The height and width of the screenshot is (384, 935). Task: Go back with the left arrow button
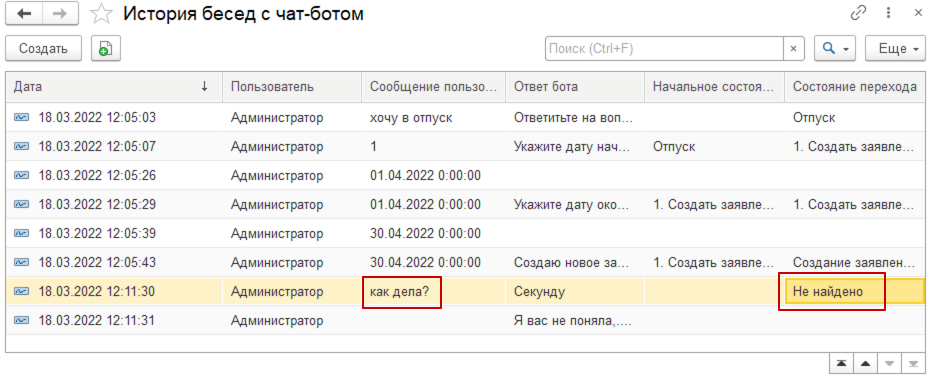[x=24, y=14]
